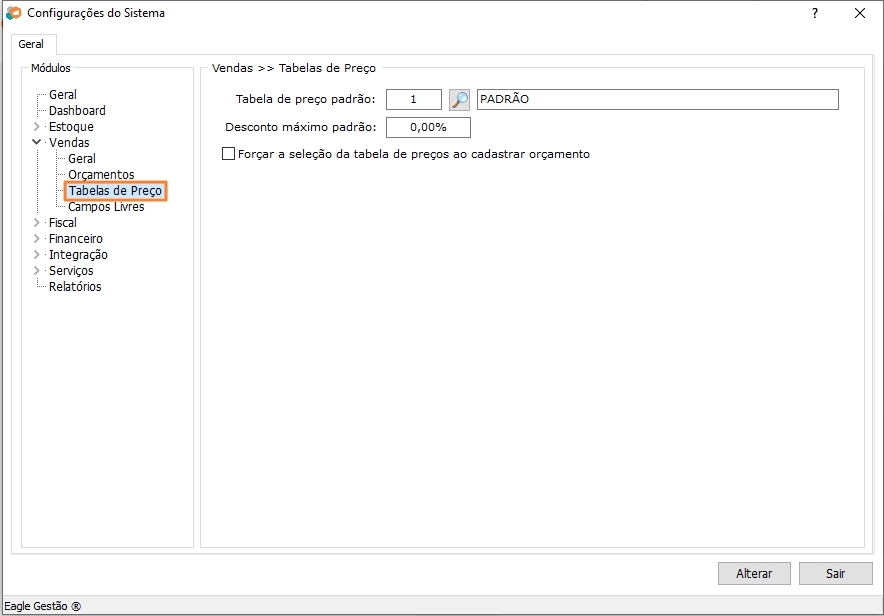
Task: Expand the Integração tree node
Action: point(37,255)
